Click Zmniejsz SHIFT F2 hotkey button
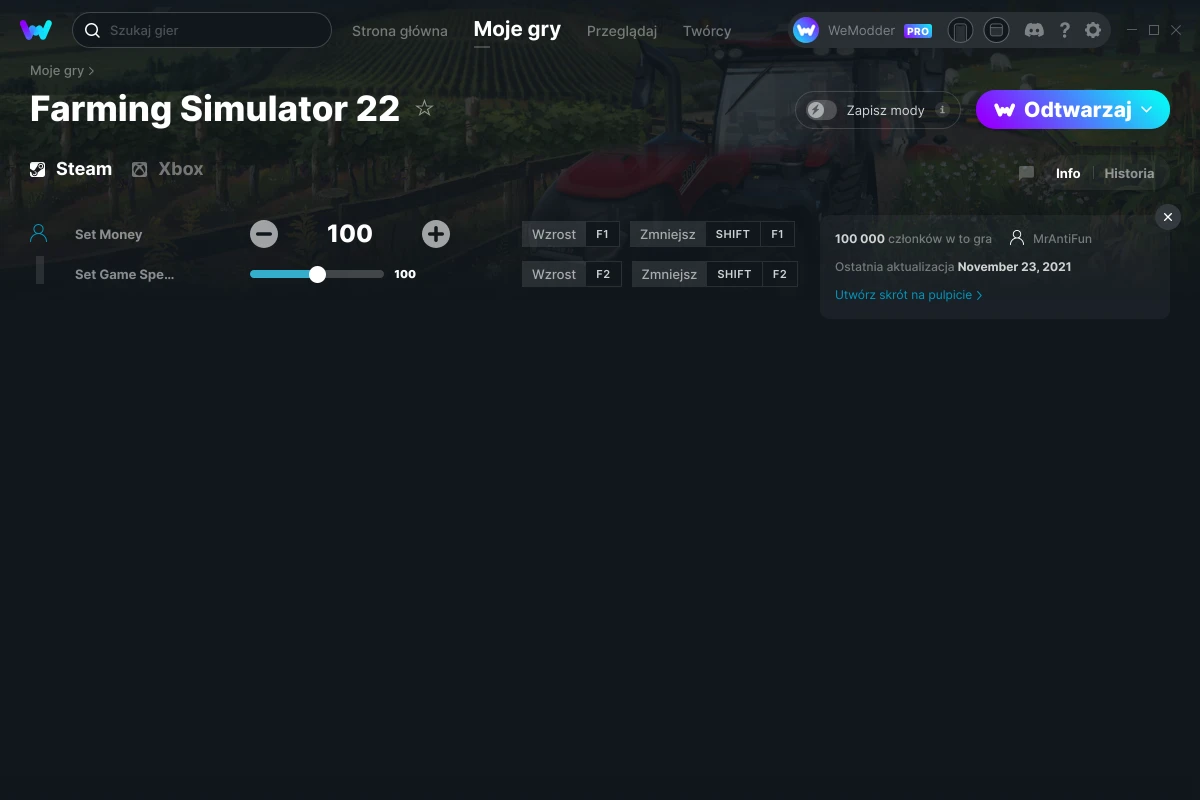 point(714,274)
